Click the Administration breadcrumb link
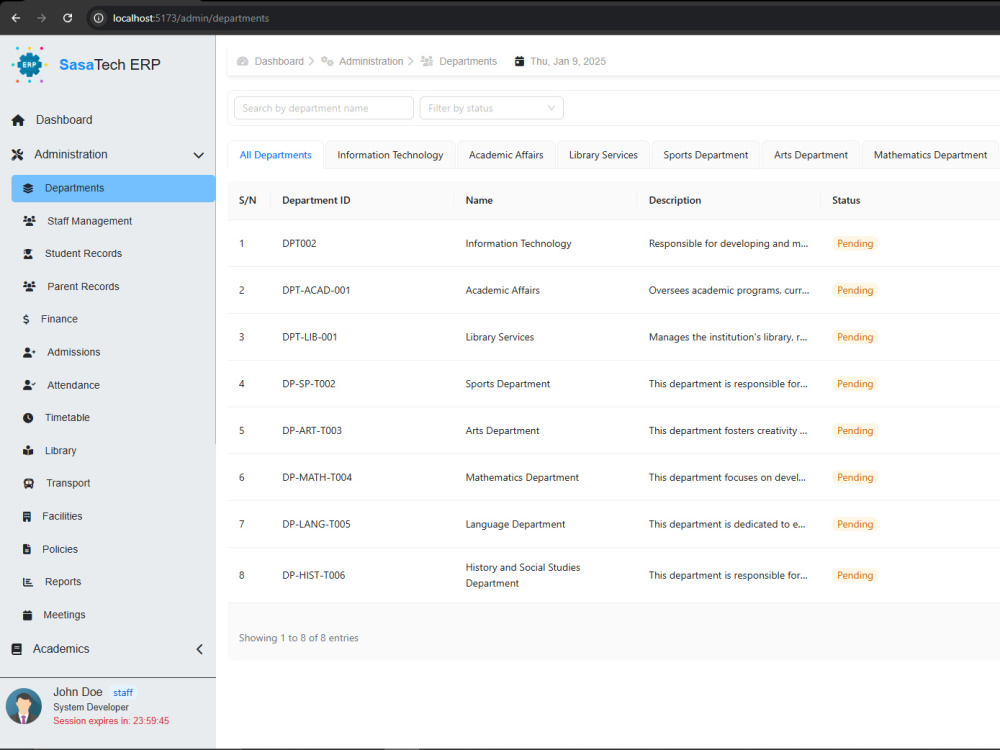1000x750 pixels. 371,61
